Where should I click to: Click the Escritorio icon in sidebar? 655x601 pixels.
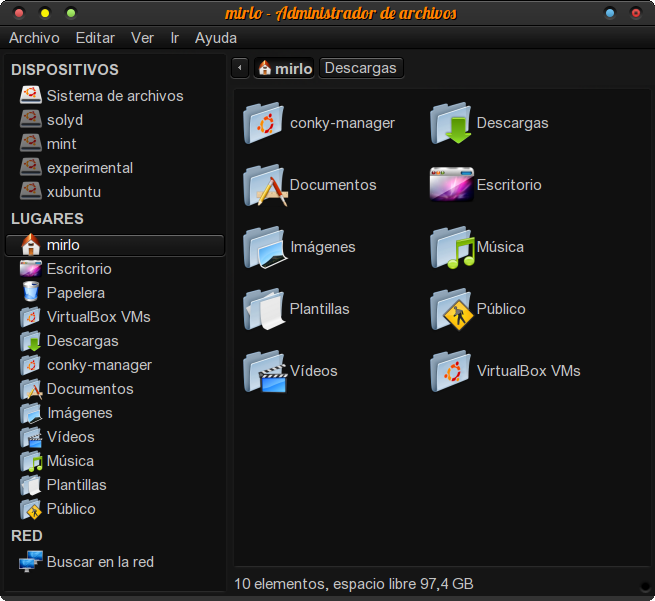pyautogui.click(x=31, y=269)
